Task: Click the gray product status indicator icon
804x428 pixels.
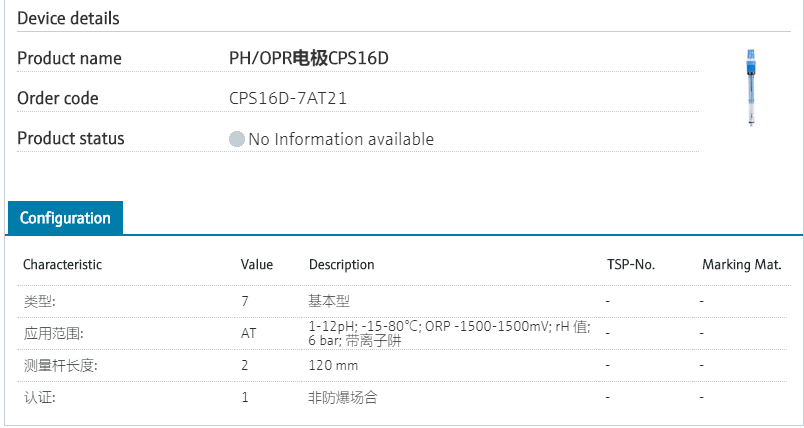Action: pyautogui.click(x=237, y=139)
